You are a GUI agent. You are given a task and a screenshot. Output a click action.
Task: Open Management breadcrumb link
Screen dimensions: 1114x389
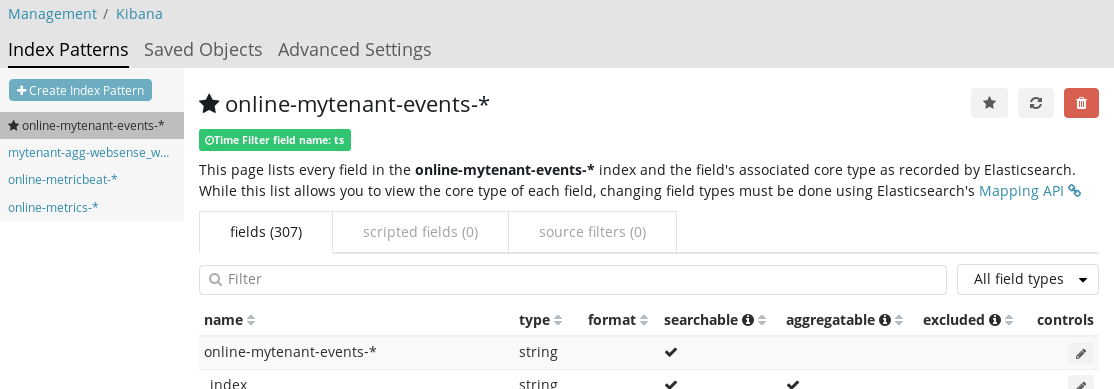[52, 13]
